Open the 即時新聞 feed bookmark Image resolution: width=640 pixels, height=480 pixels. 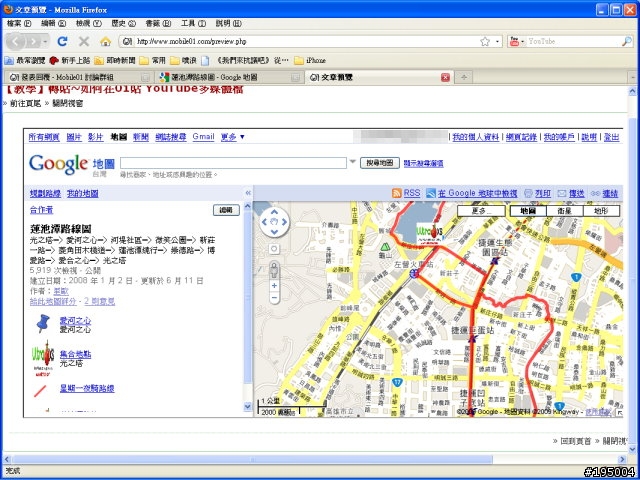[x=115, y=60]
